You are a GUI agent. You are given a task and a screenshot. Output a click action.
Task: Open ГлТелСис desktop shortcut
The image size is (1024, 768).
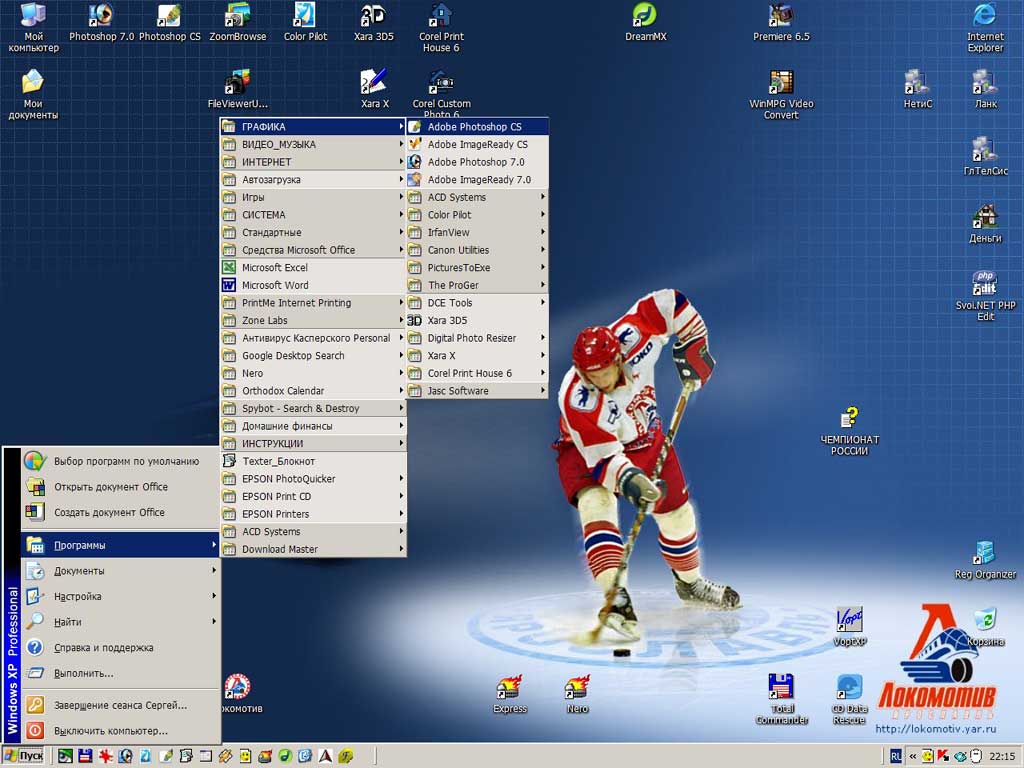pos(985,157)
